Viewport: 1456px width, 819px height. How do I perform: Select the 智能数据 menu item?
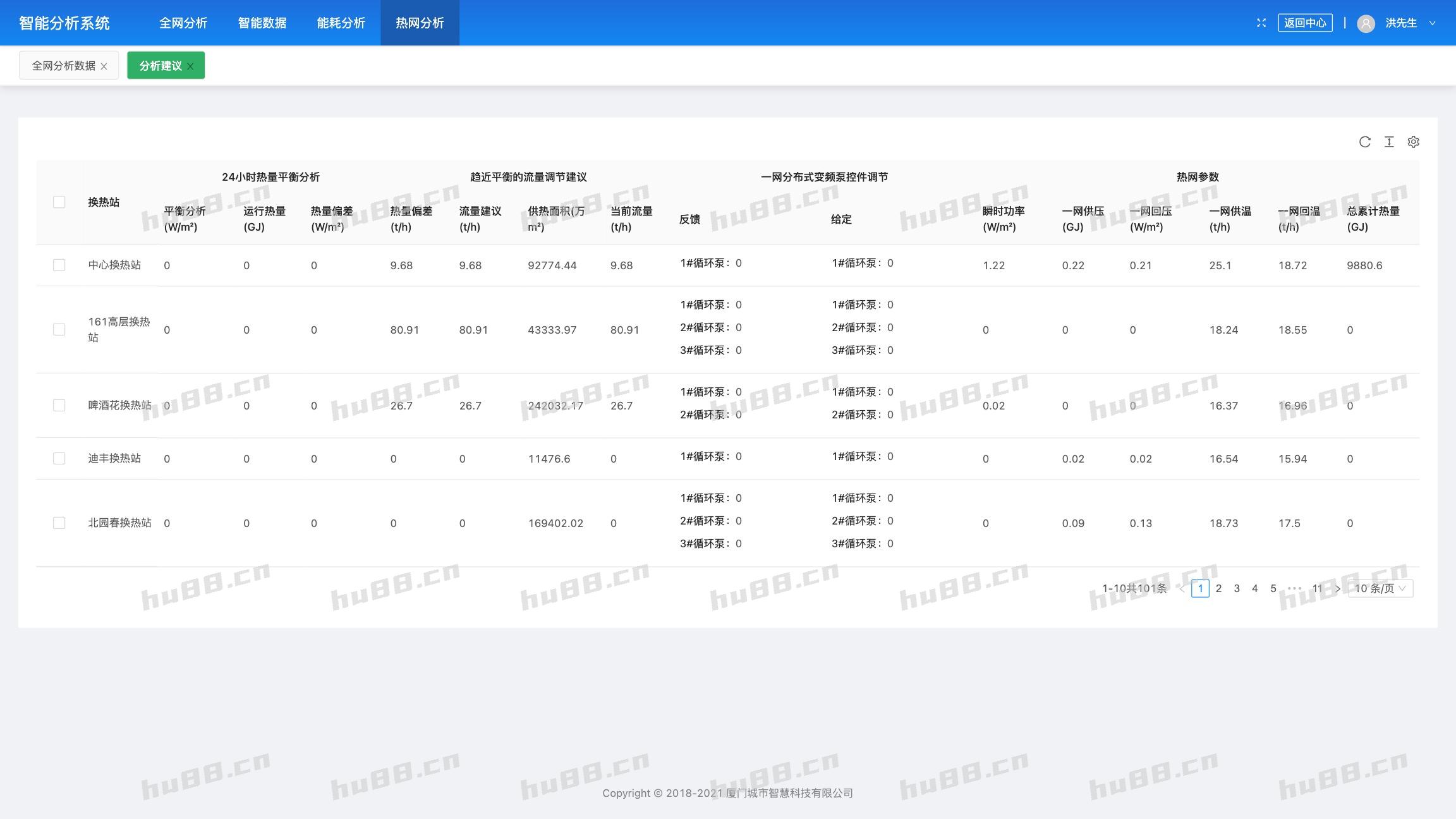pyautogui.click(x=262, y=23)
